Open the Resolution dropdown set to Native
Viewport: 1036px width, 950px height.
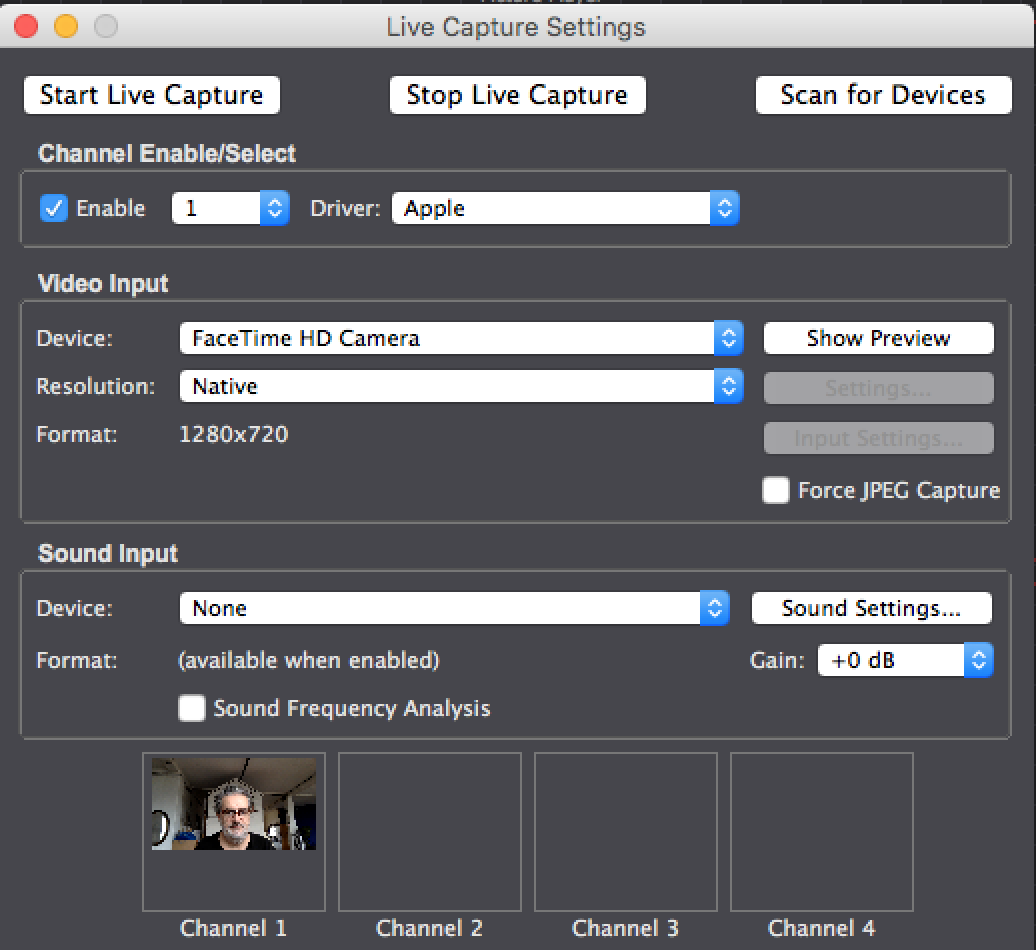tap(461, 386)
